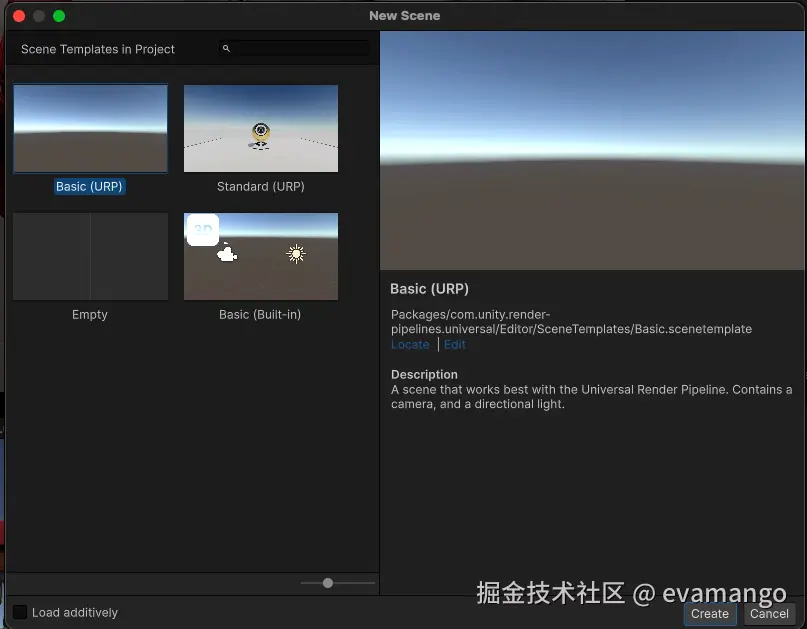The width and height of the screenshot is (807, 629).
Task: Choose the Empty scene template thumbnail
Action: click(91, 256)
